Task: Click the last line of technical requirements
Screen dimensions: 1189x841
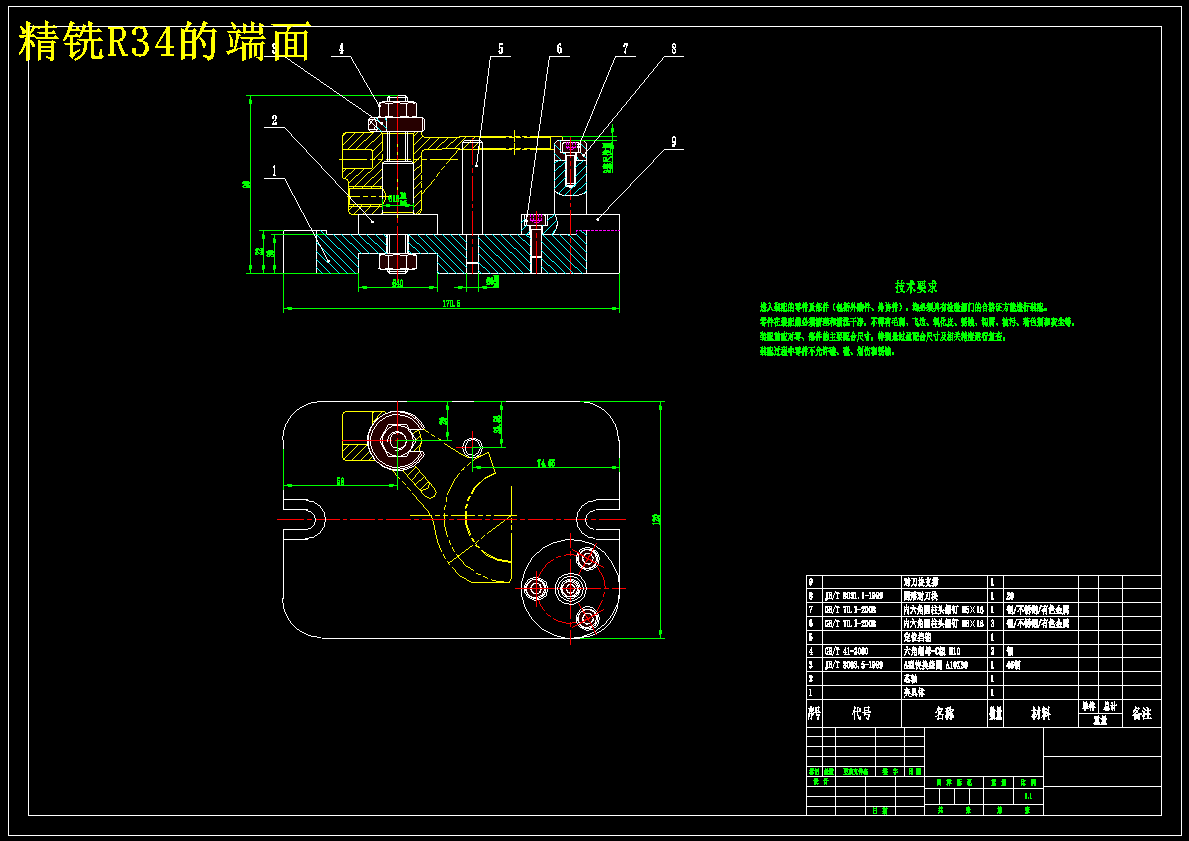Action: (827, 352)
